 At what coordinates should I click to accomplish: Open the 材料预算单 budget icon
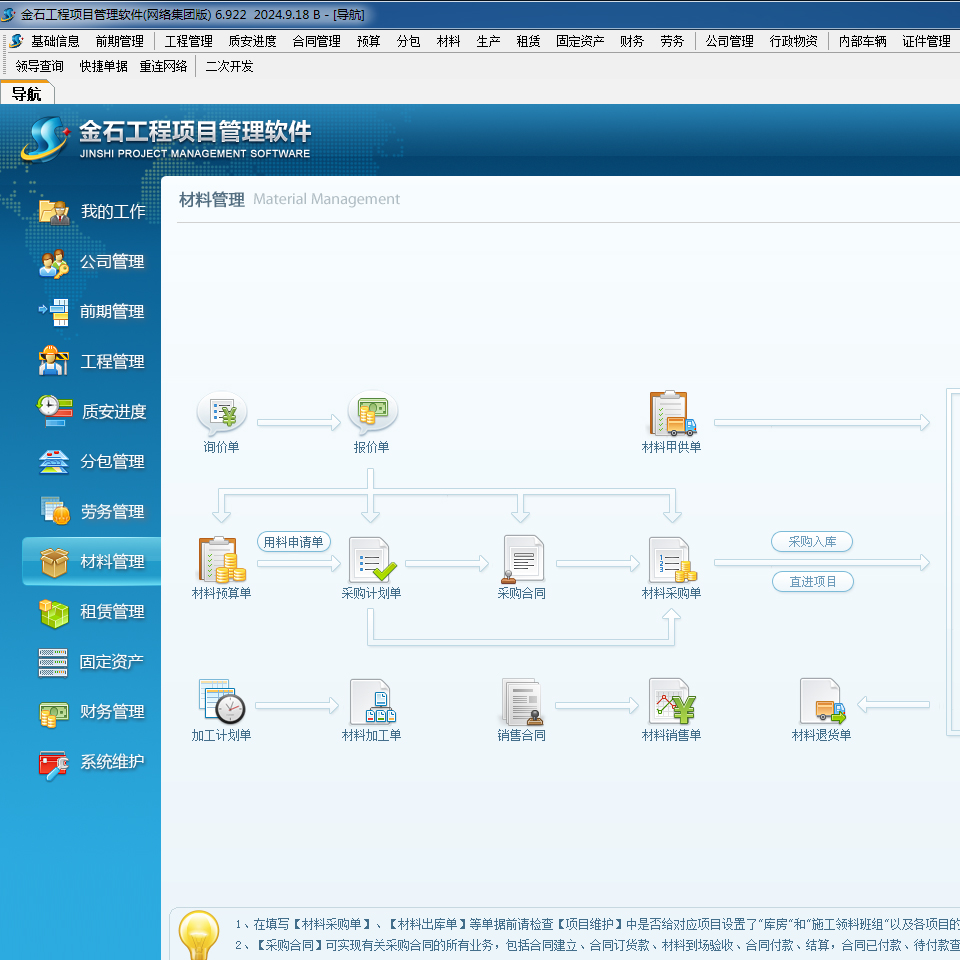click(x=221, y=560)
